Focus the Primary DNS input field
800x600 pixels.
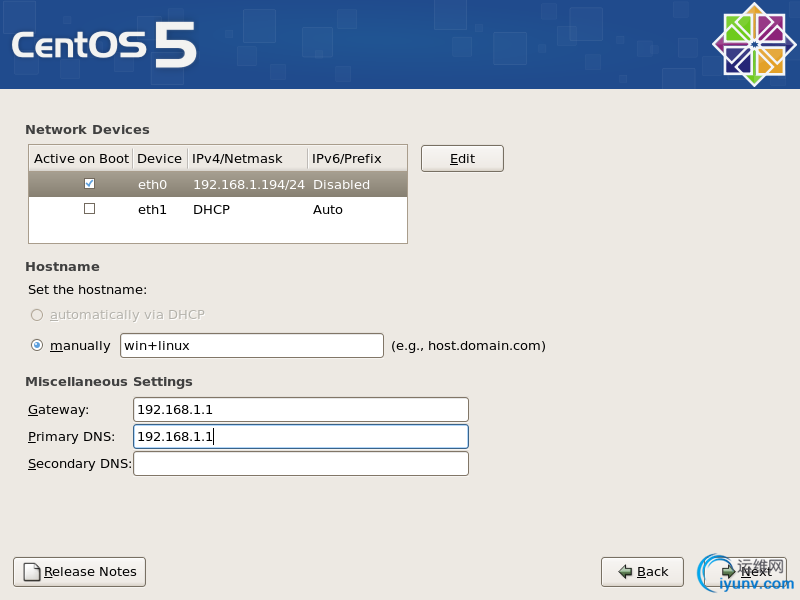[301, 437]
